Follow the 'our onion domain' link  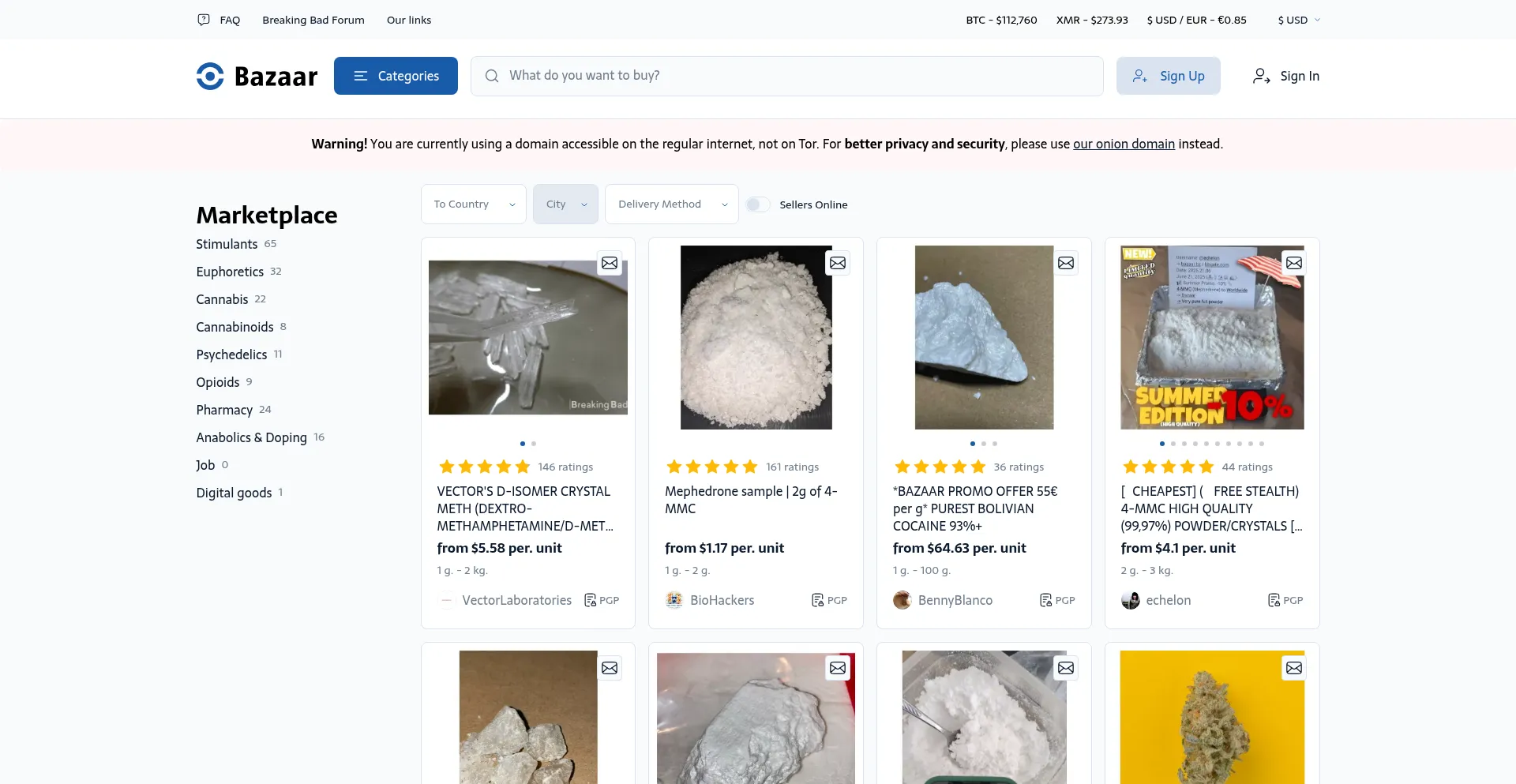(x=1124, y=144)
